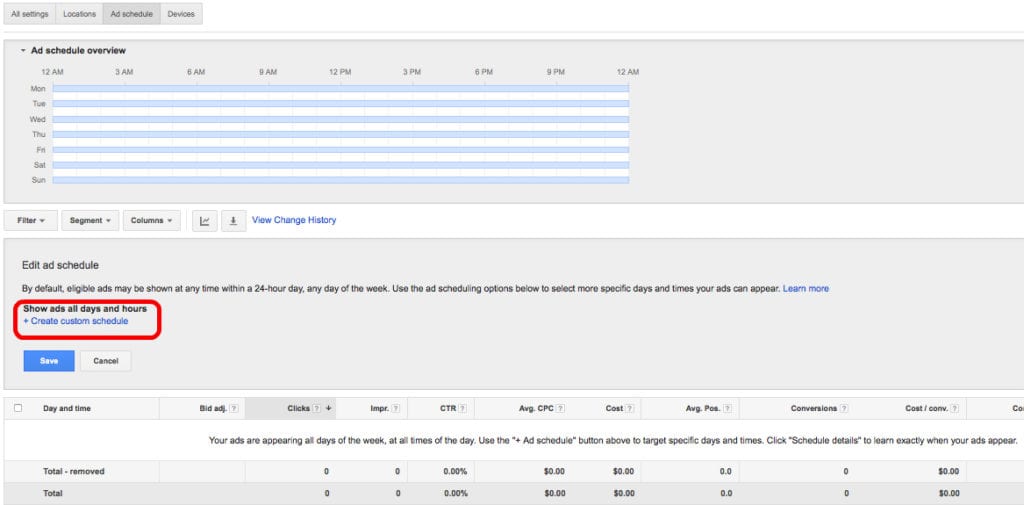Switch to the Locations tab
This screenshot has width=1024, height=505.
click(79, 14)
